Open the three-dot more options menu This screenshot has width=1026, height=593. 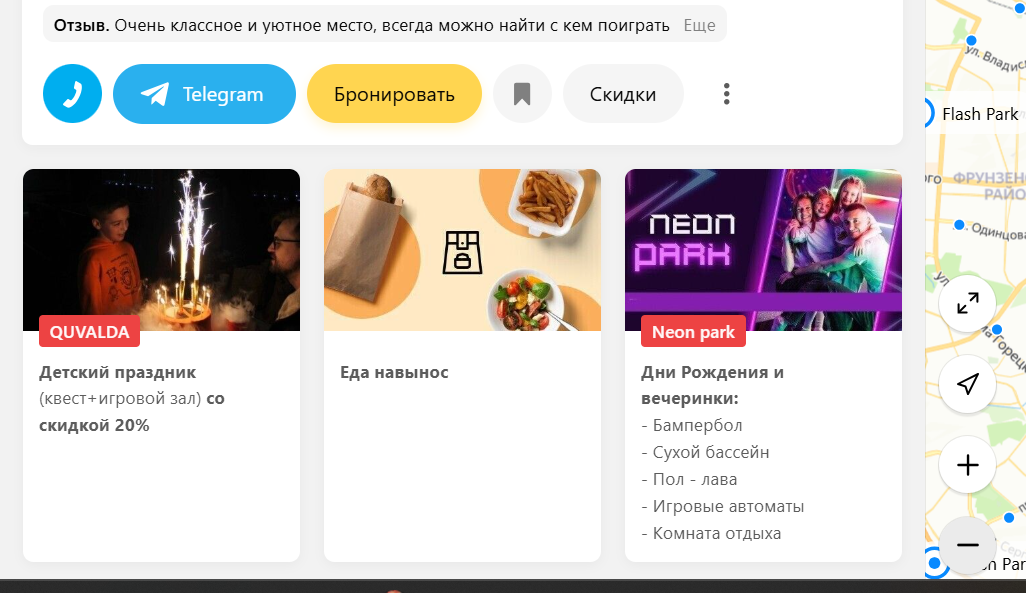click(726, 94)
